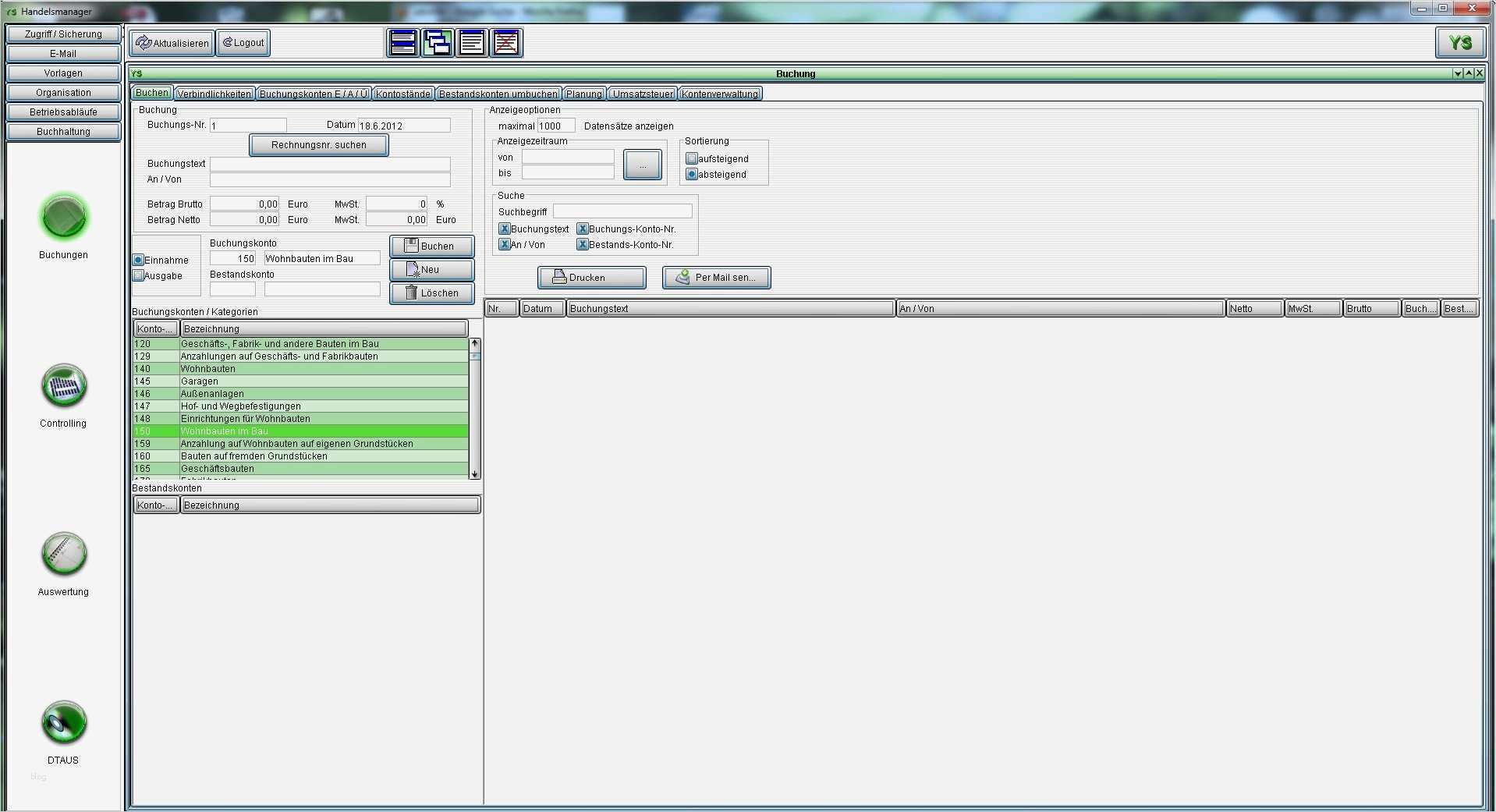Switch to the Buchungskonten E / A / Ü tab
This screenshot has height=812, width=1496.
click(314, 94)
